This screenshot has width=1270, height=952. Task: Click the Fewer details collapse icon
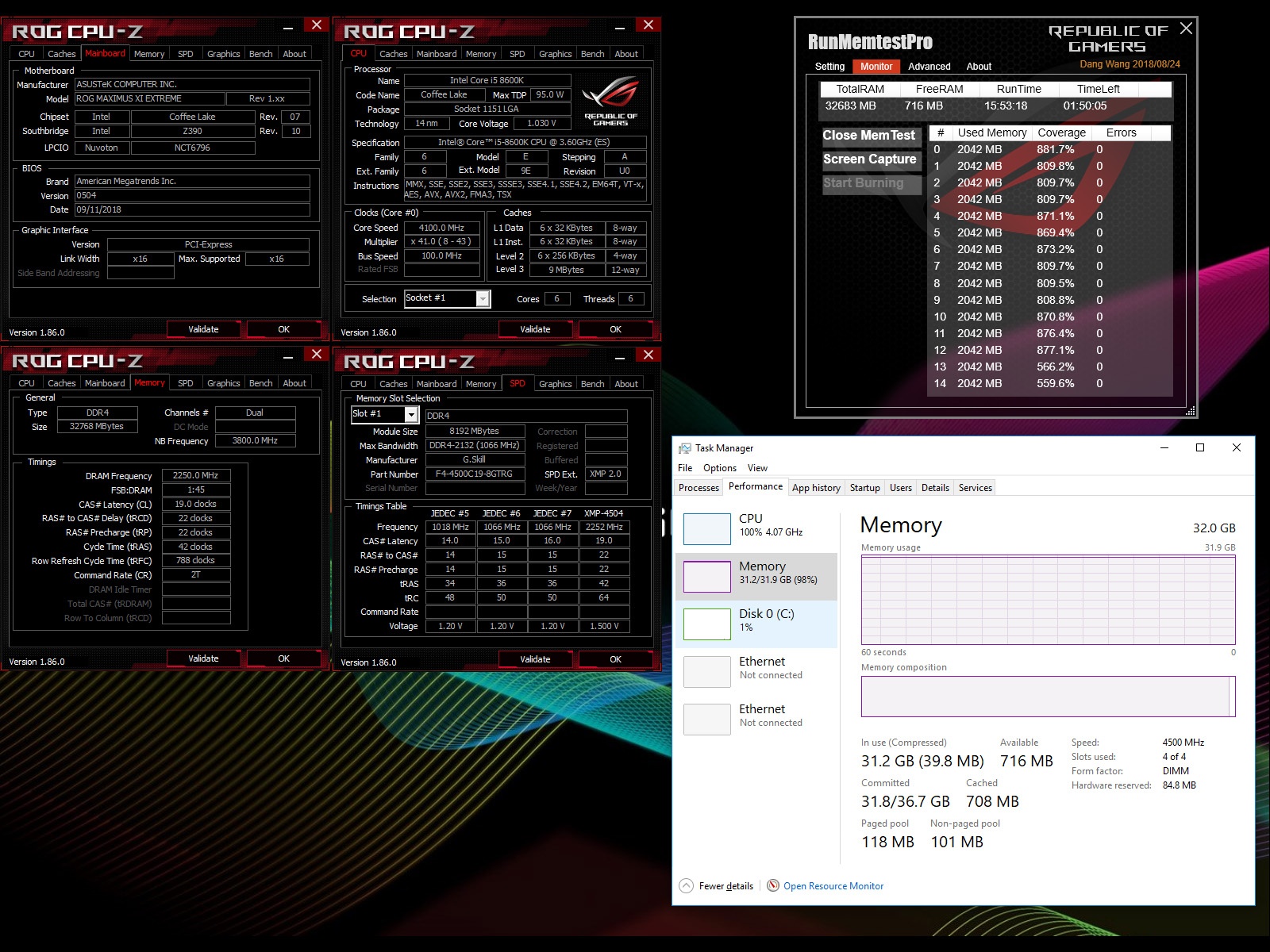point(686,886)
